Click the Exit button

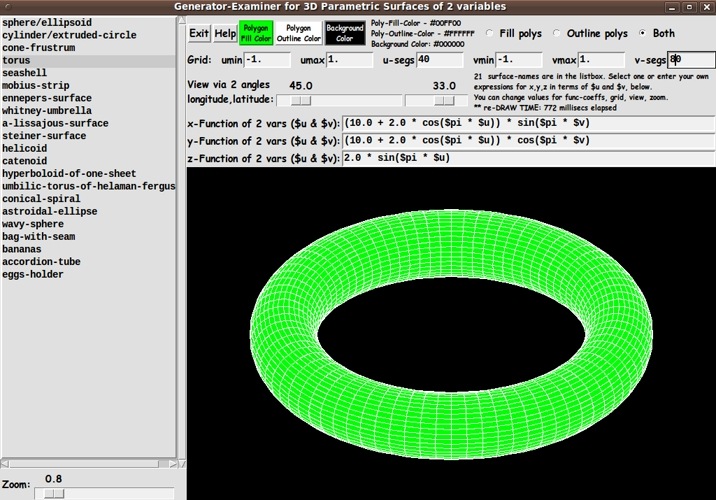click(200, 33)
